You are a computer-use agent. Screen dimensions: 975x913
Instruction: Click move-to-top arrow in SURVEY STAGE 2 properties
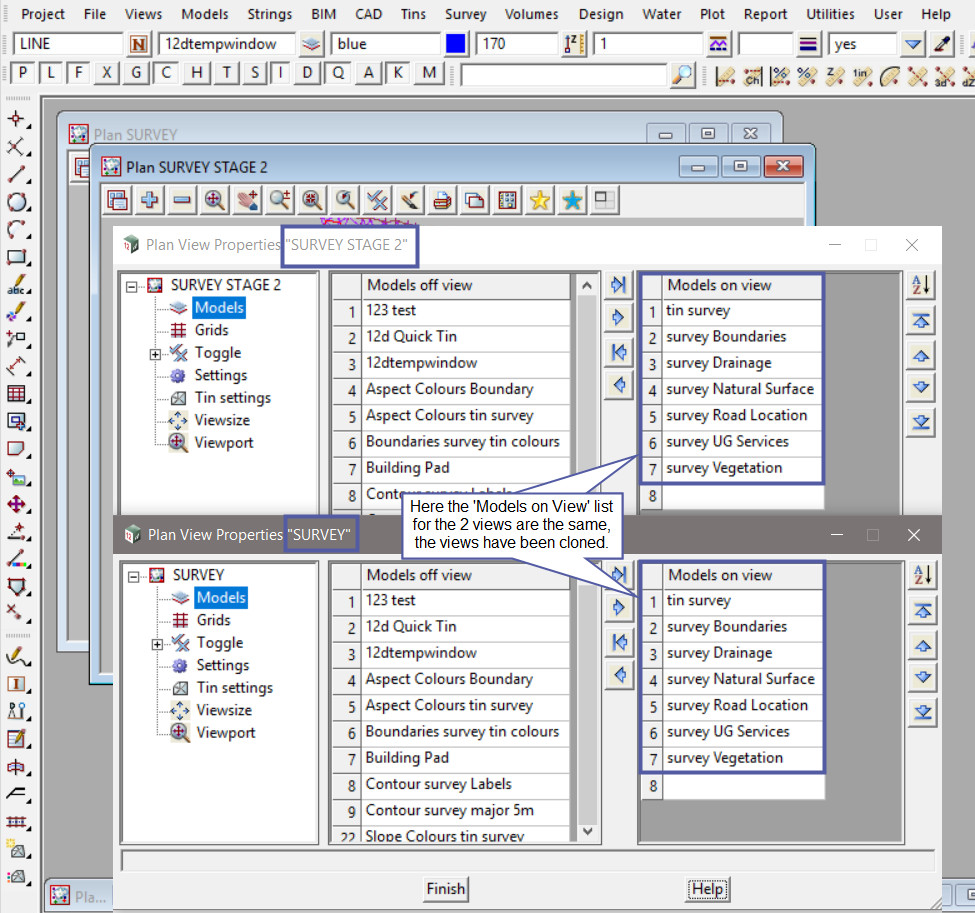tap(922, 321)
